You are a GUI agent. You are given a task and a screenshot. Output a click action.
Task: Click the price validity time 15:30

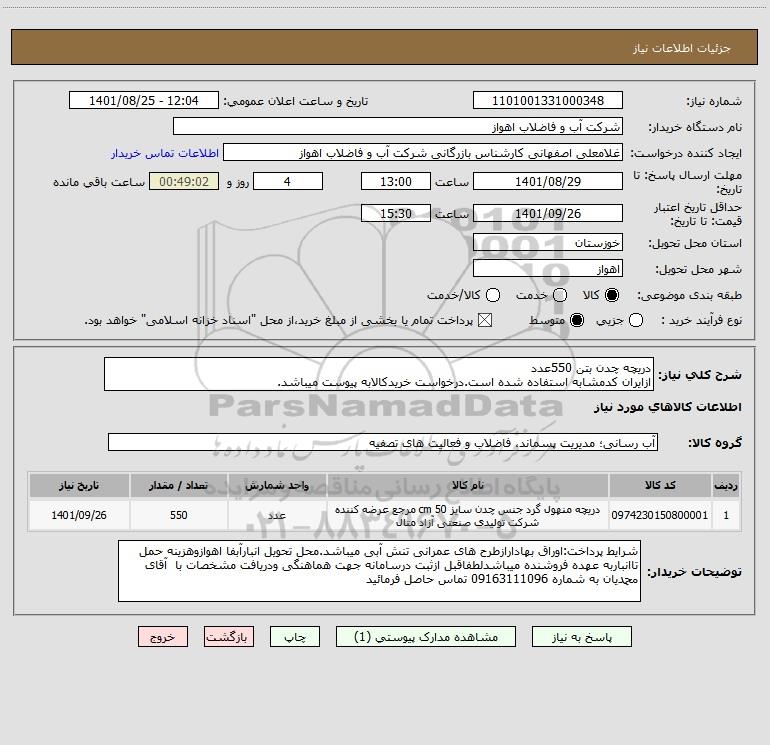click(x=396, y=214)
